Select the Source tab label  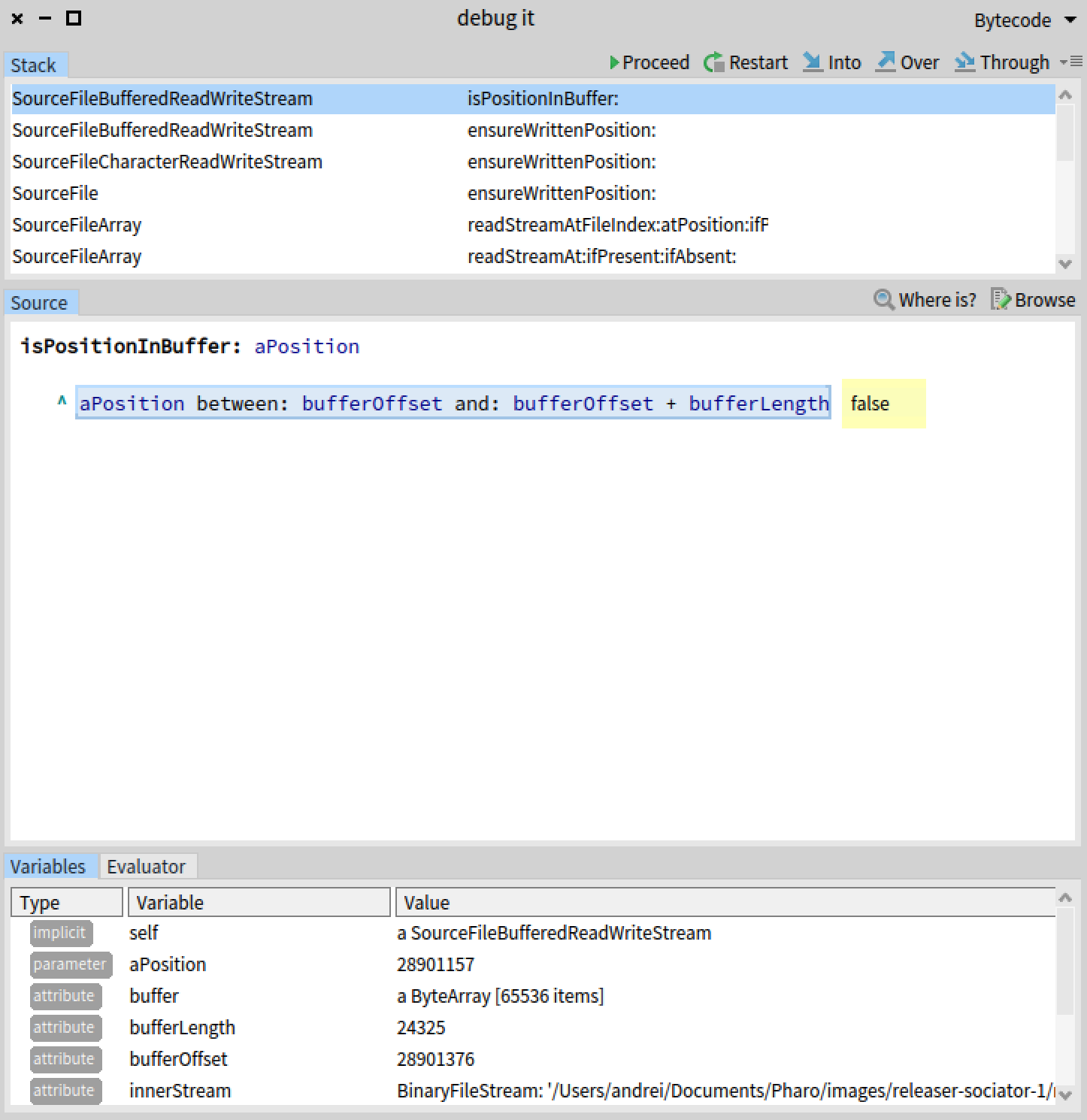click(40, 302)
